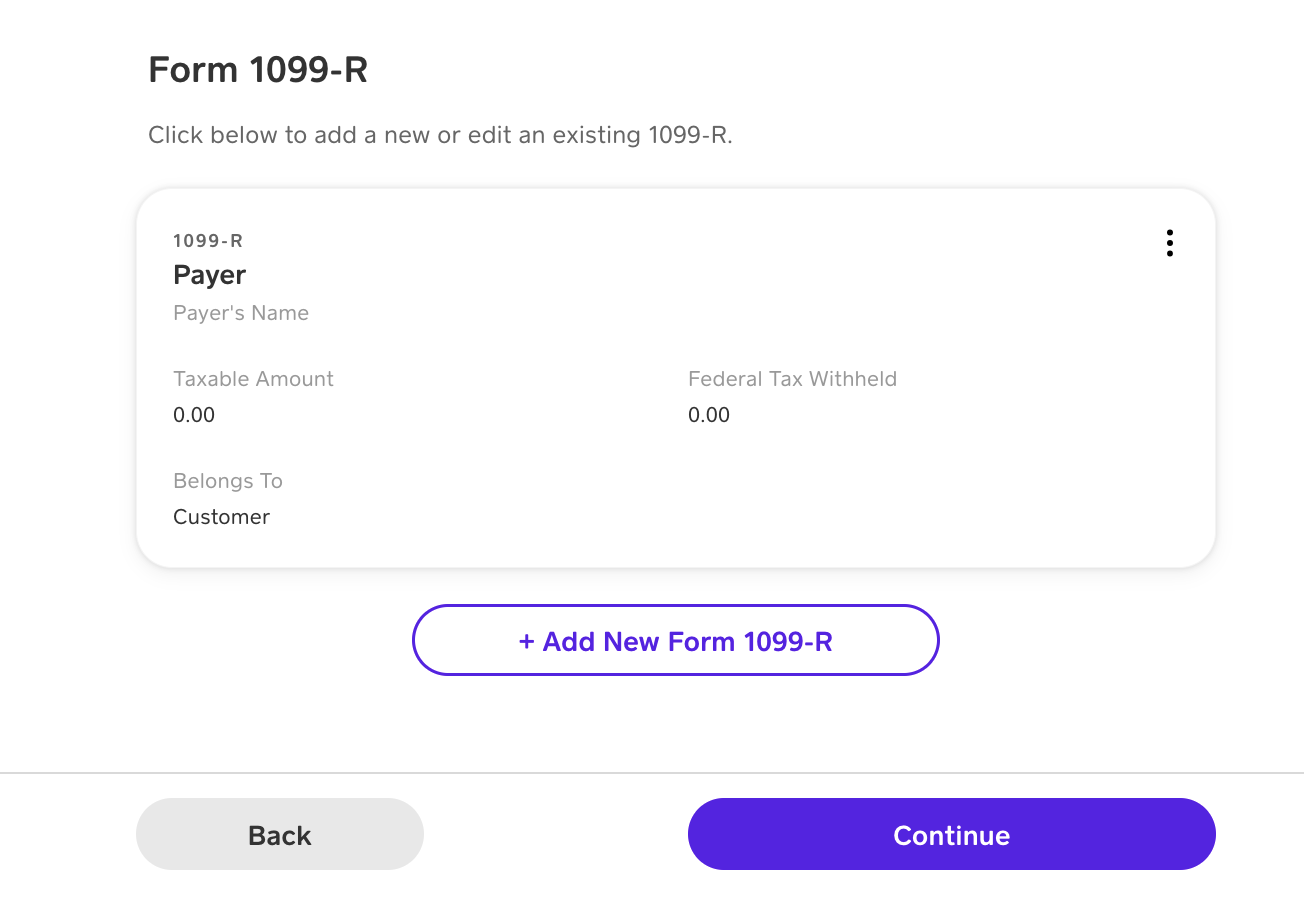1304x924 pixels.
Task: Click the Payer's Name placeholder text
Action: (x=241, y=313)
